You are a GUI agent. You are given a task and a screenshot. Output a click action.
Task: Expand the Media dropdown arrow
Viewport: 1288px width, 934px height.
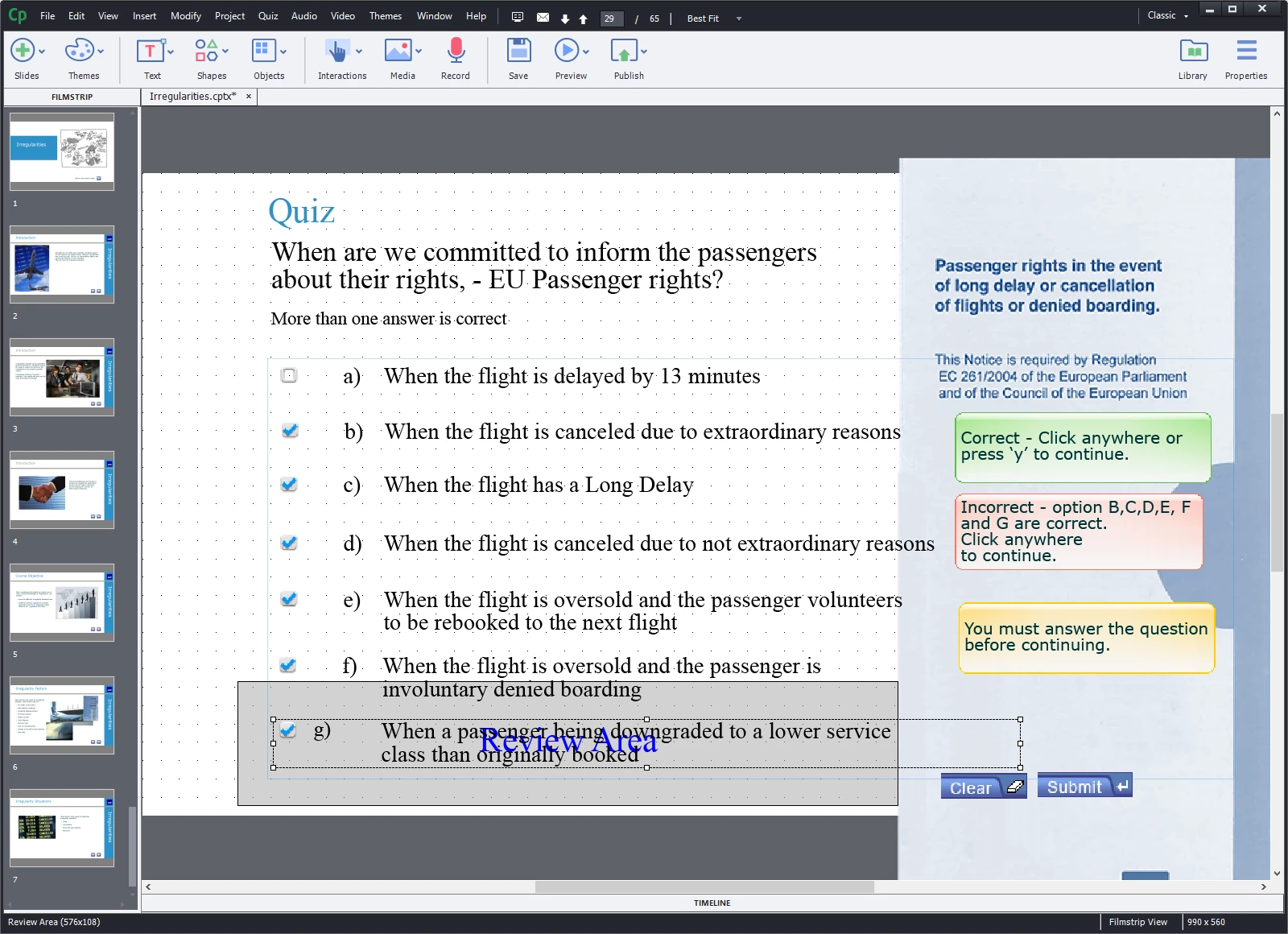point(419,52)
